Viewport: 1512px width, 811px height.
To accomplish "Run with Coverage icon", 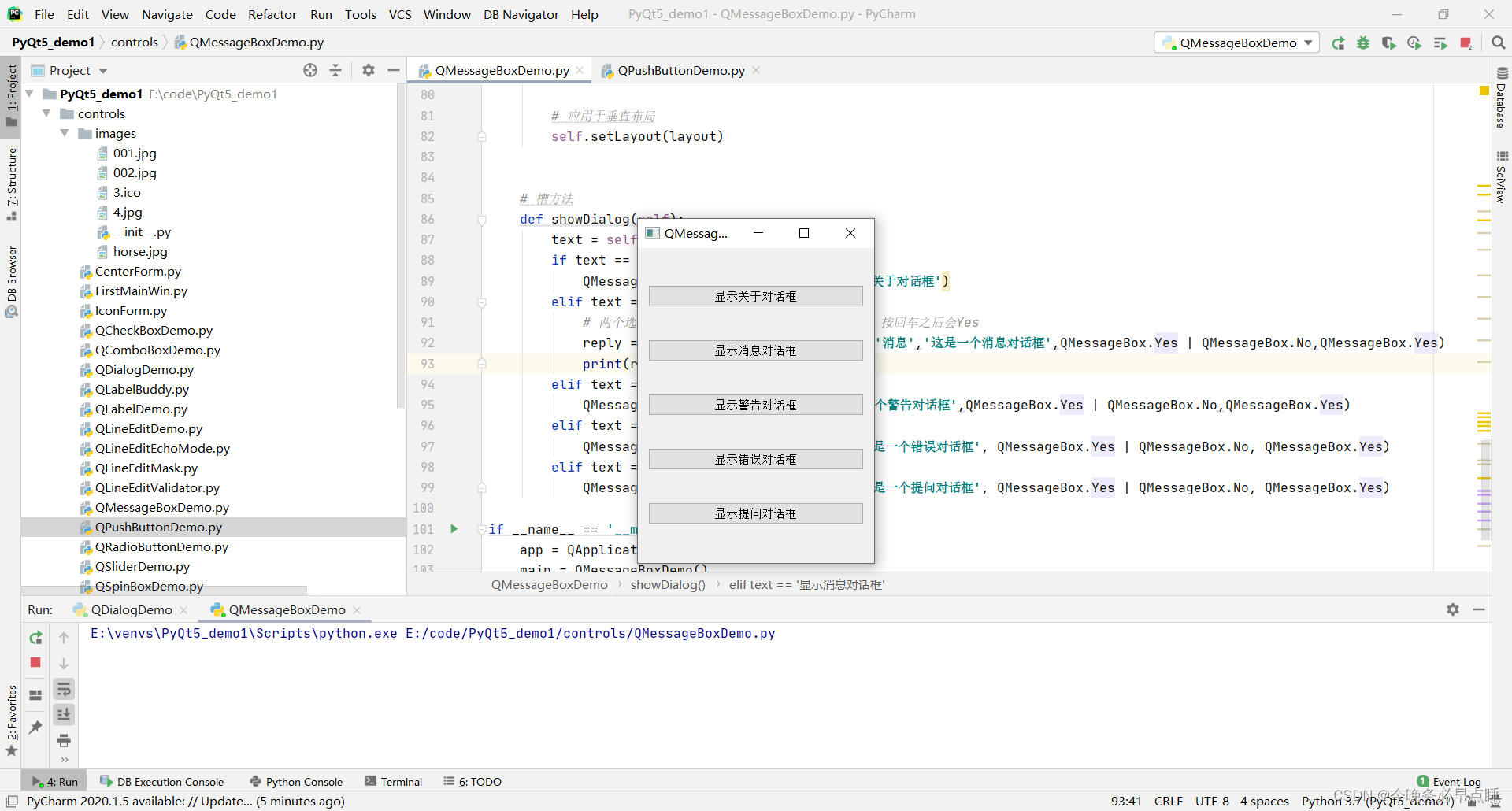I will pos(1389,43).
